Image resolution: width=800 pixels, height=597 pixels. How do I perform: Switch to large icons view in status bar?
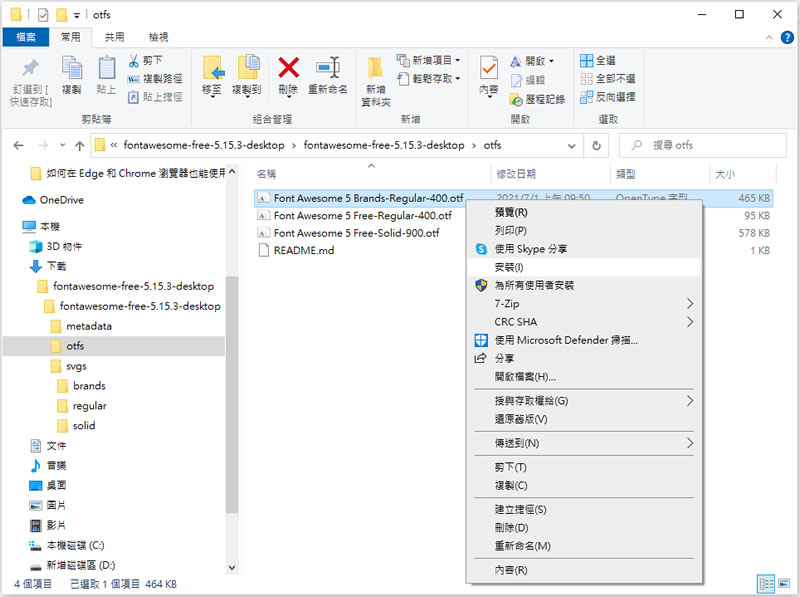(784, 584)
